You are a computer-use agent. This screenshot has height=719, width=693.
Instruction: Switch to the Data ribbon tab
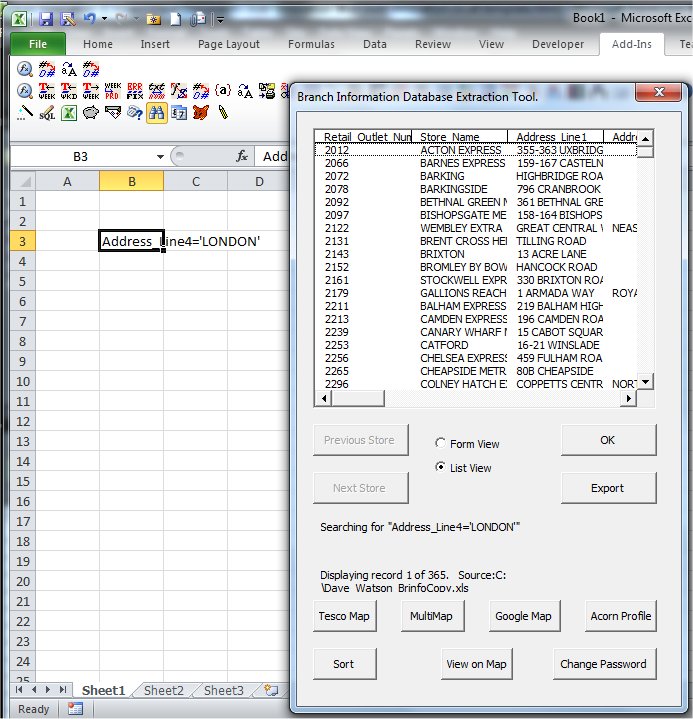point(375,44)
